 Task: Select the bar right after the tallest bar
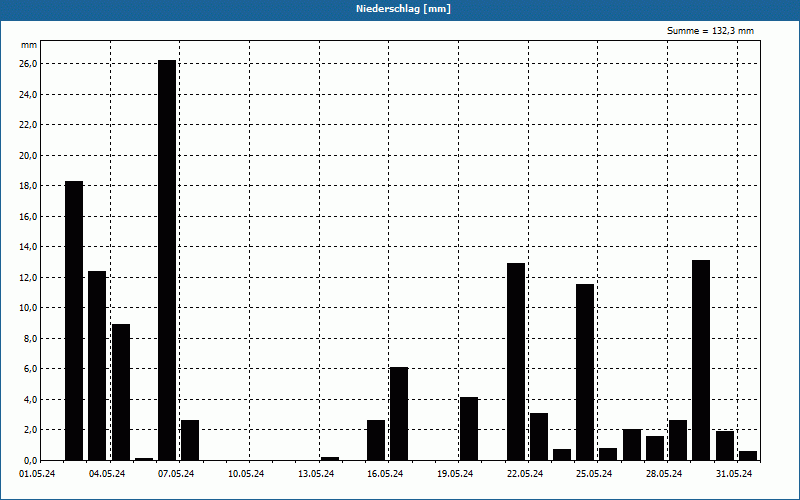(190, 440)
